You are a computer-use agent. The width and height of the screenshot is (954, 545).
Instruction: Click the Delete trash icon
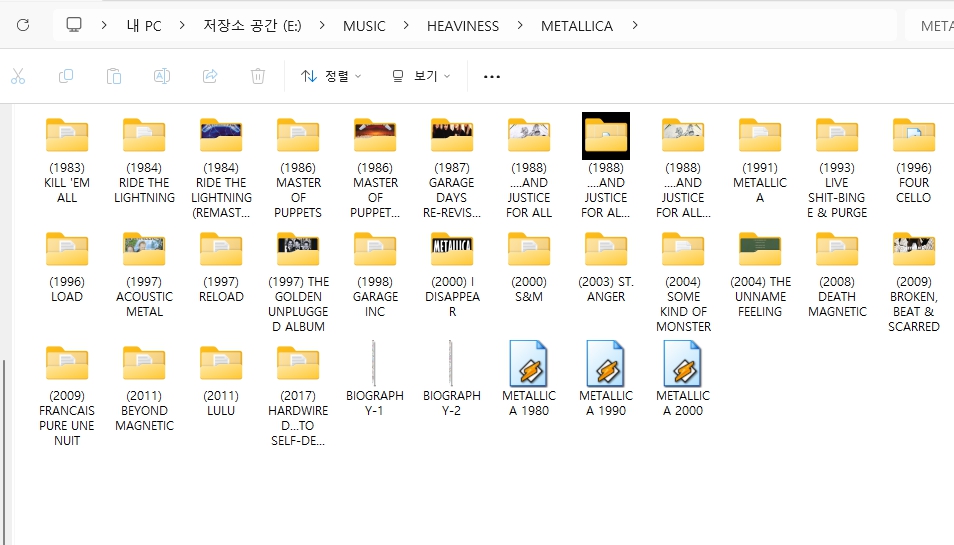[x=258, y=76]
